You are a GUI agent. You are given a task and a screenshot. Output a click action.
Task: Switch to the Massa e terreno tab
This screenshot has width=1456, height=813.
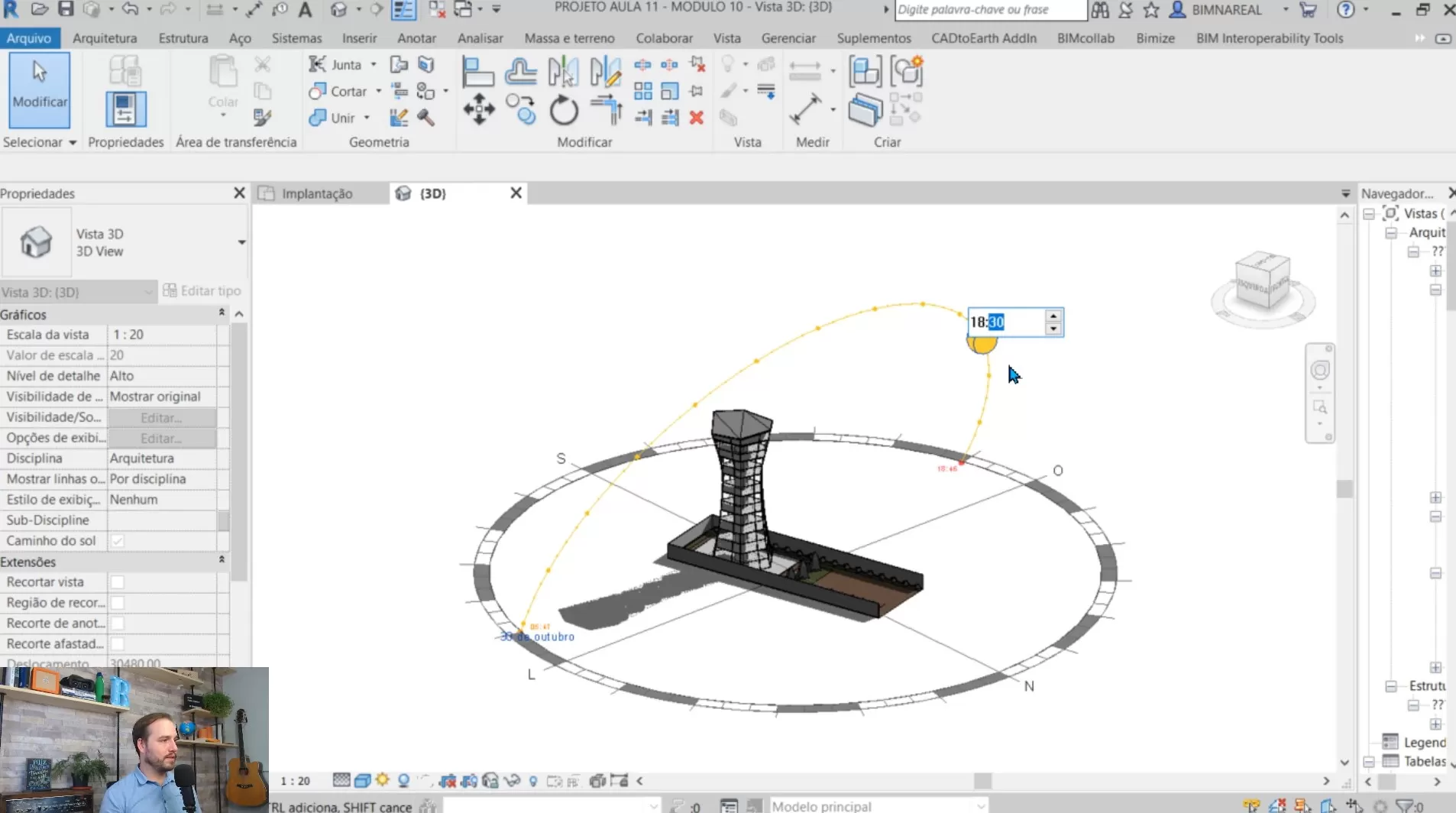(x=569, y=37)
